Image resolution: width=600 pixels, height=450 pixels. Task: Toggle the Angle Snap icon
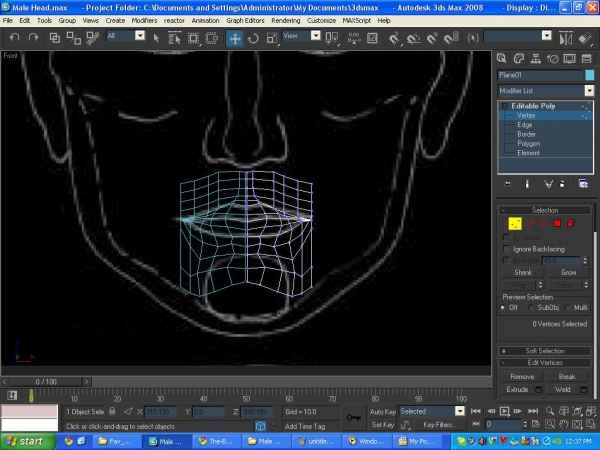(413, 38)
